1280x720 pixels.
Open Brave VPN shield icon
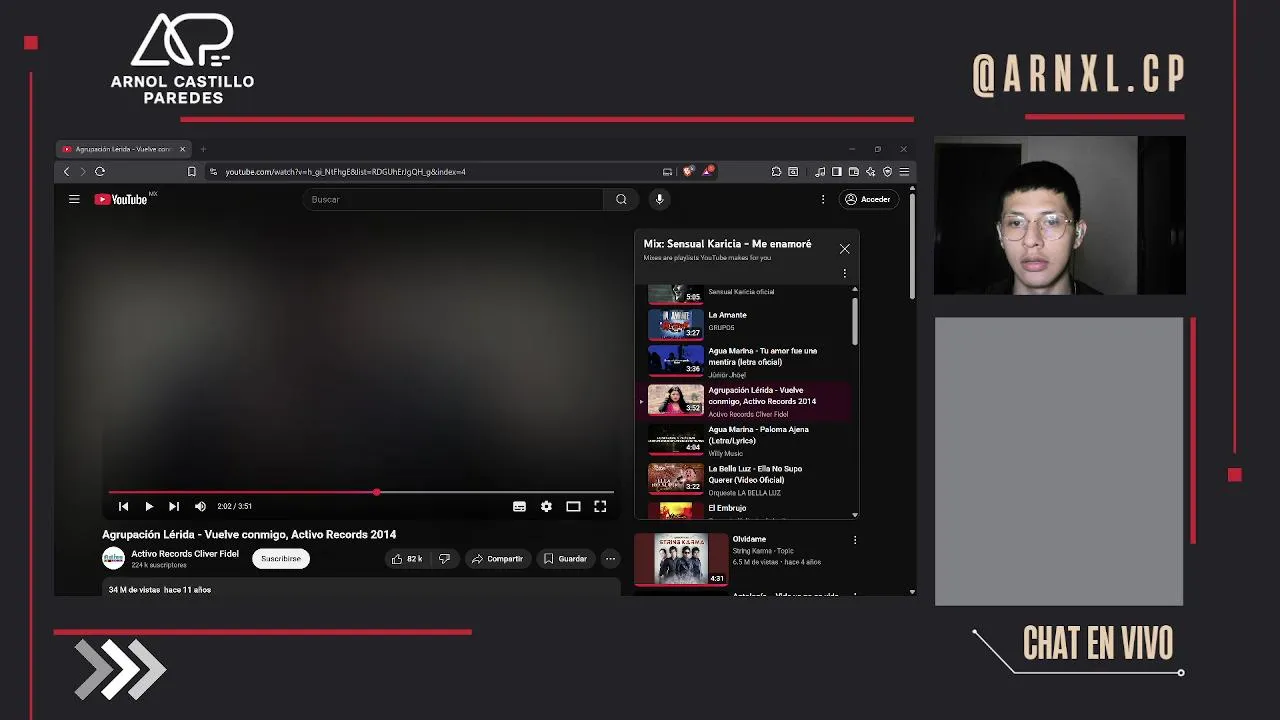(x=887, y=172)
